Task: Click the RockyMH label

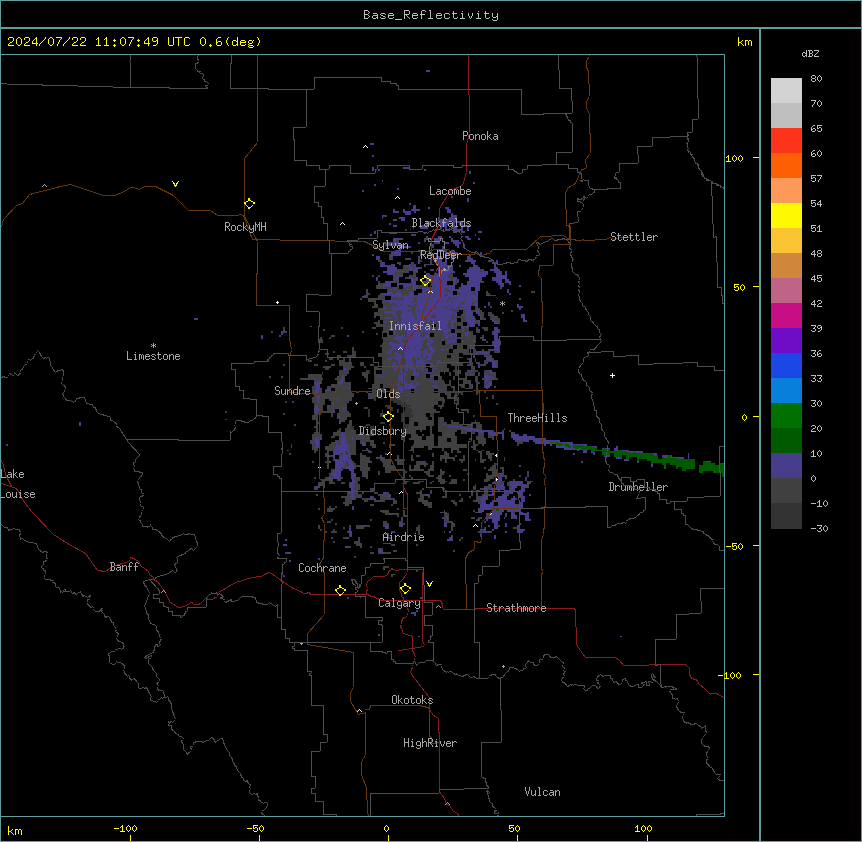Action: 245,227
